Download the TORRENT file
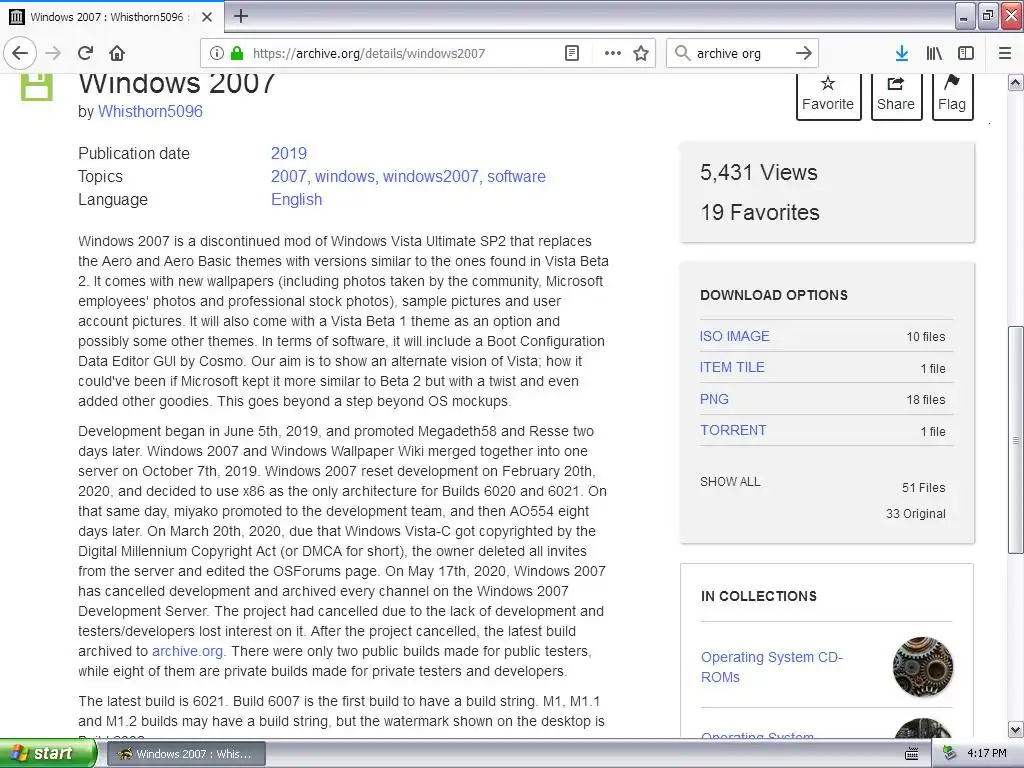Image resolution: width=1024 pixels, height=768 pixels. click(733, 430)
